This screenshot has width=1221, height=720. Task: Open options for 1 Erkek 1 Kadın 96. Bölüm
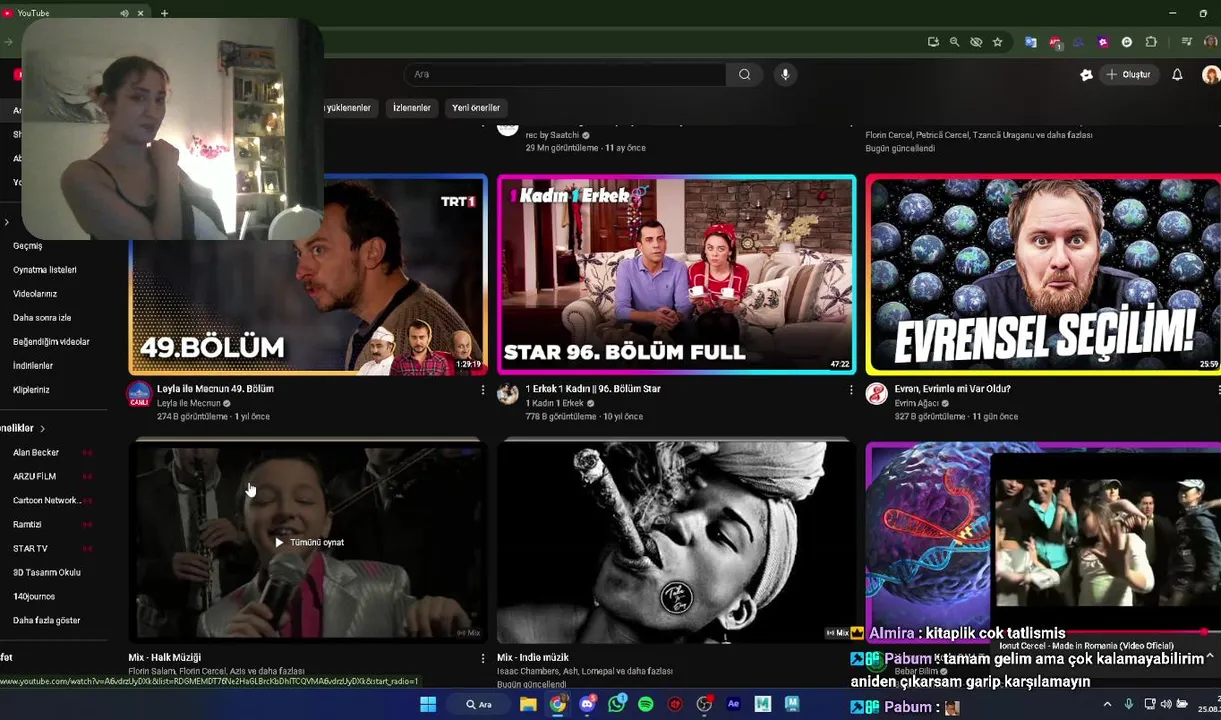tap(851, 390)
